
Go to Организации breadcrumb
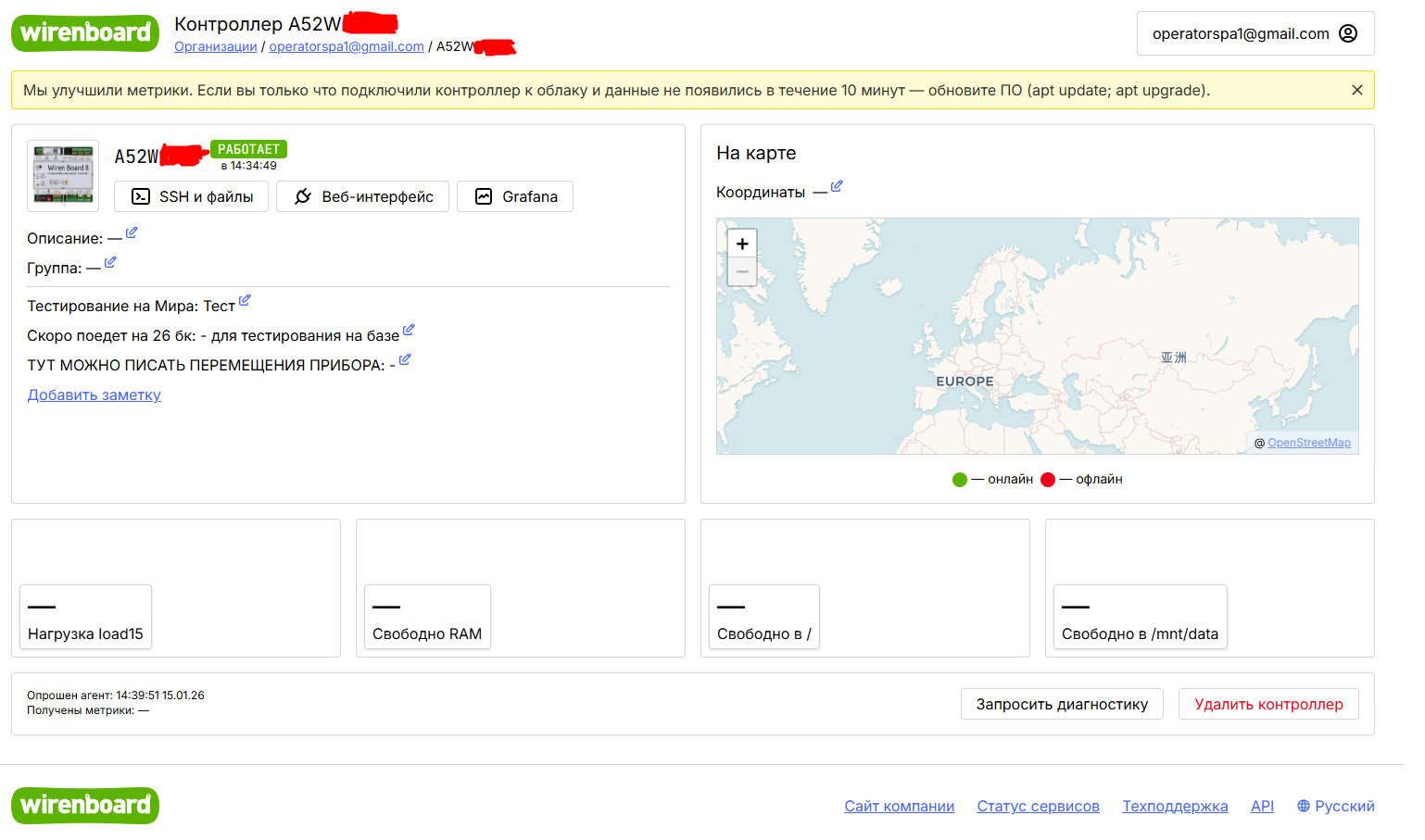click(216, 46)
